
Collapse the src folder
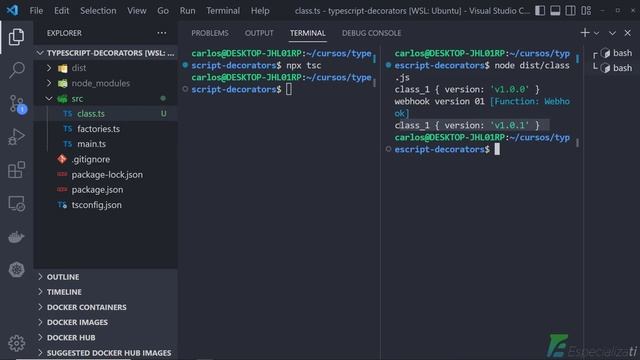coord(105,98)
